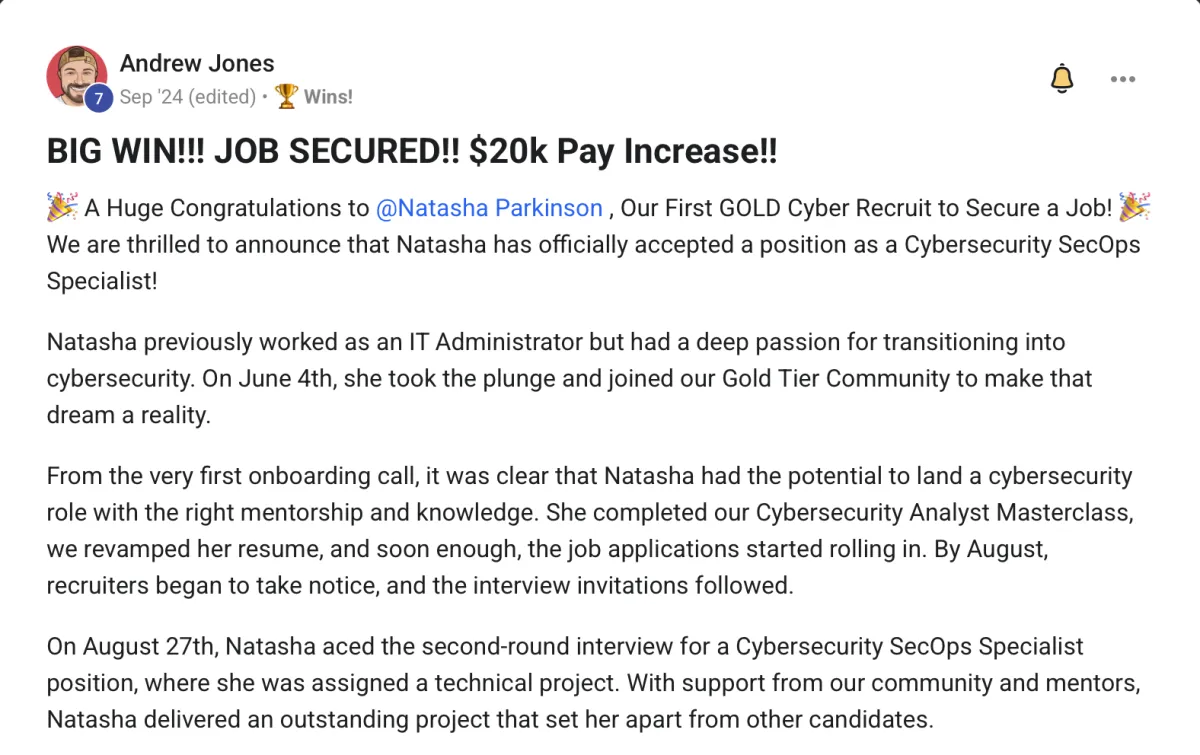Click the notification bell icon

[1062, 78]
